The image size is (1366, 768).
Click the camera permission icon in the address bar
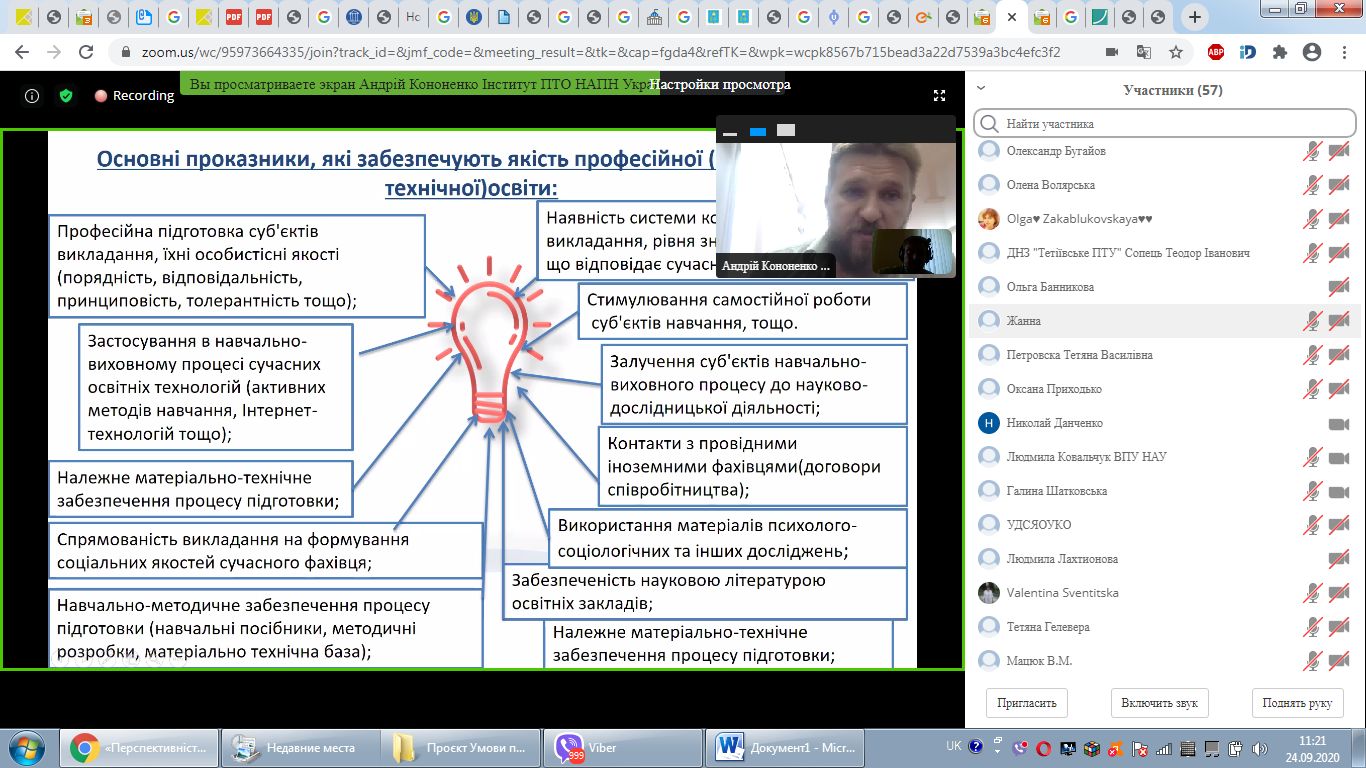click(1112, 52)
